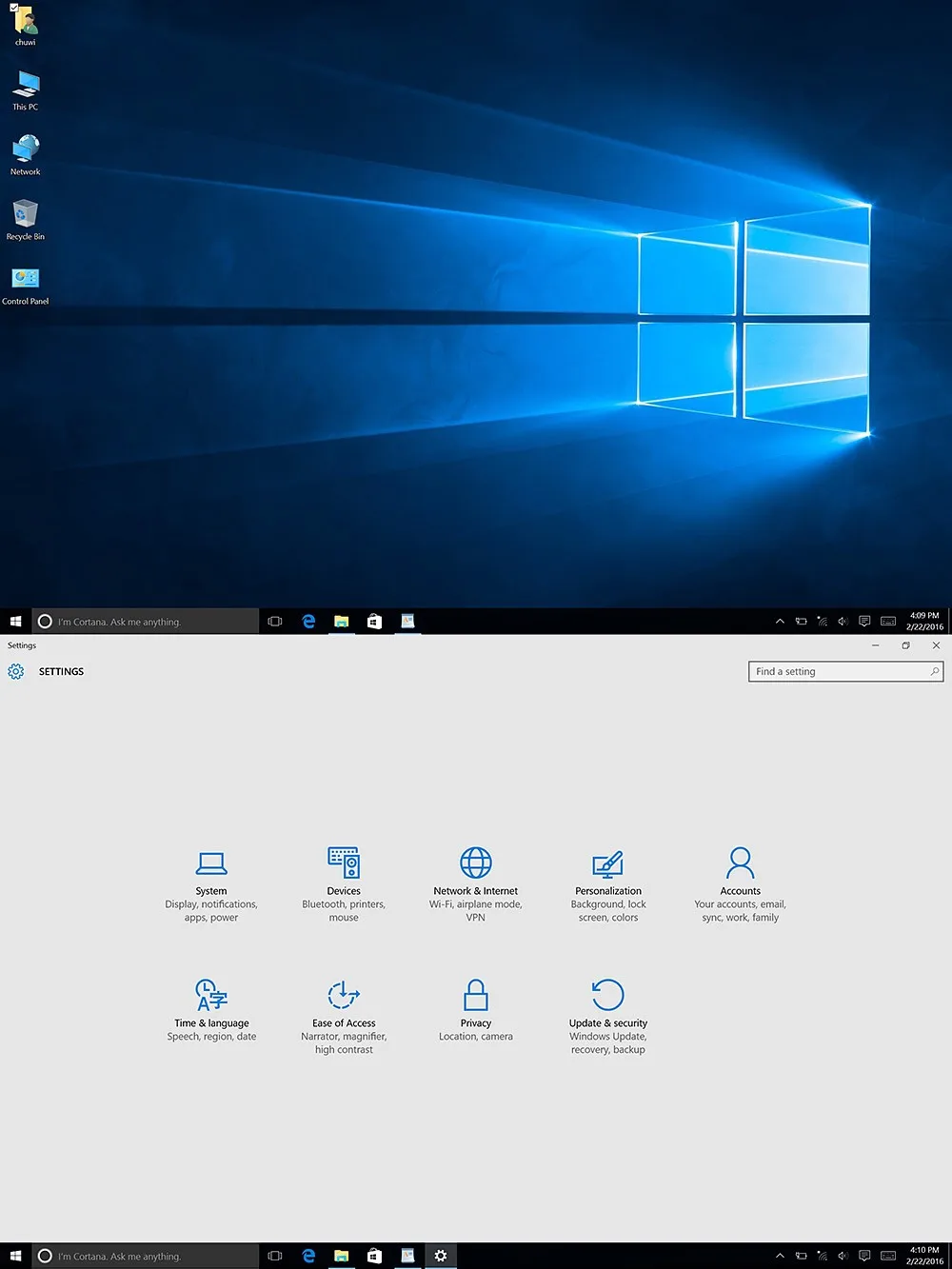Click the Find a setting search box
952x1269 pixels.
[846, 672]
